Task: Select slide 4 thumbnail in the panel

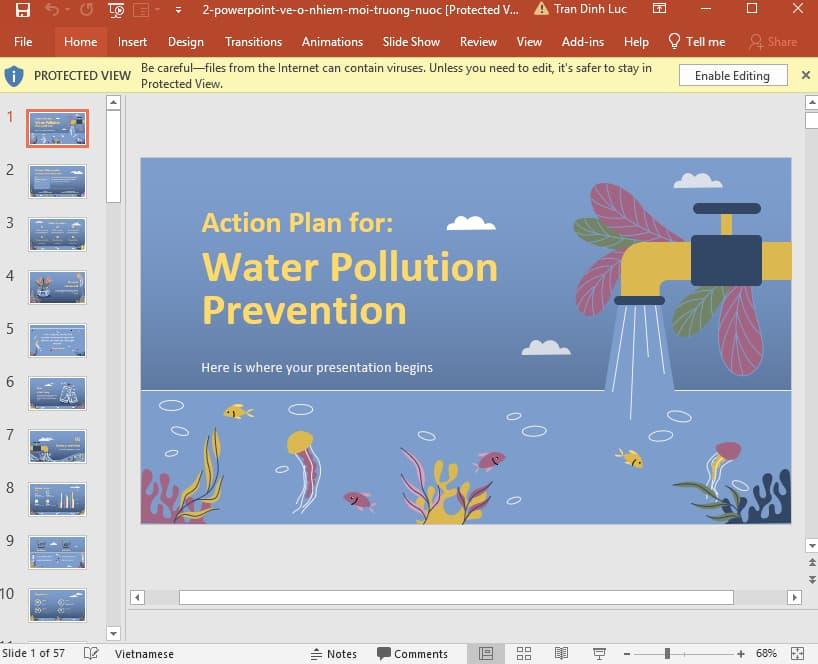Action: pos(57,287)
